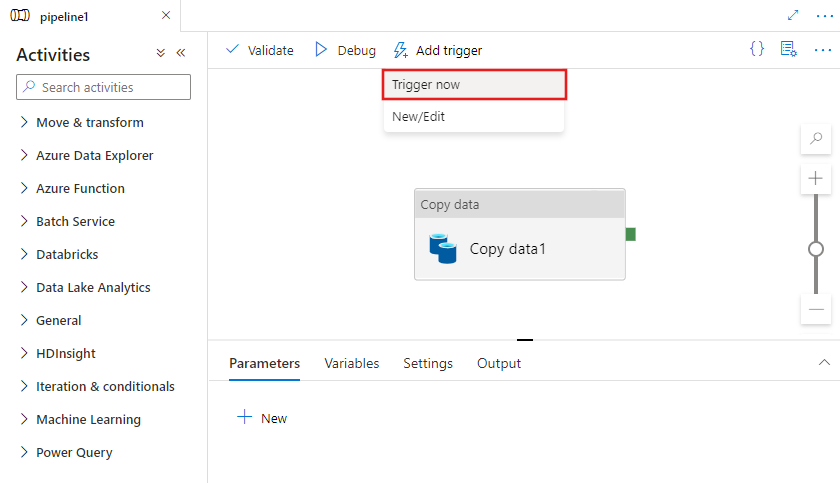This screenshot has height=483, width=840.
Task: Add a New parameter
Action: tap(262, 418)
